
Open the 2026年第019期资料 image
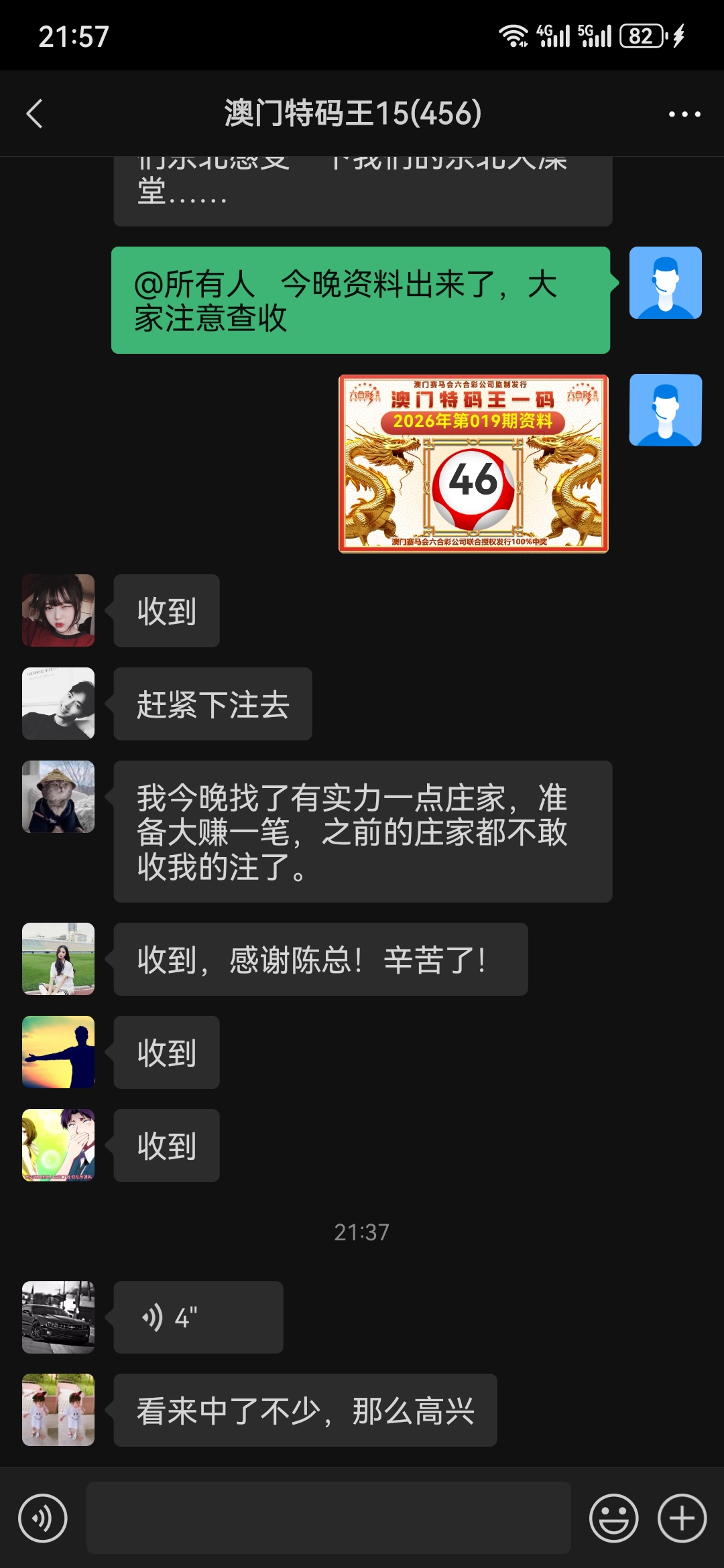click(473, 464)
